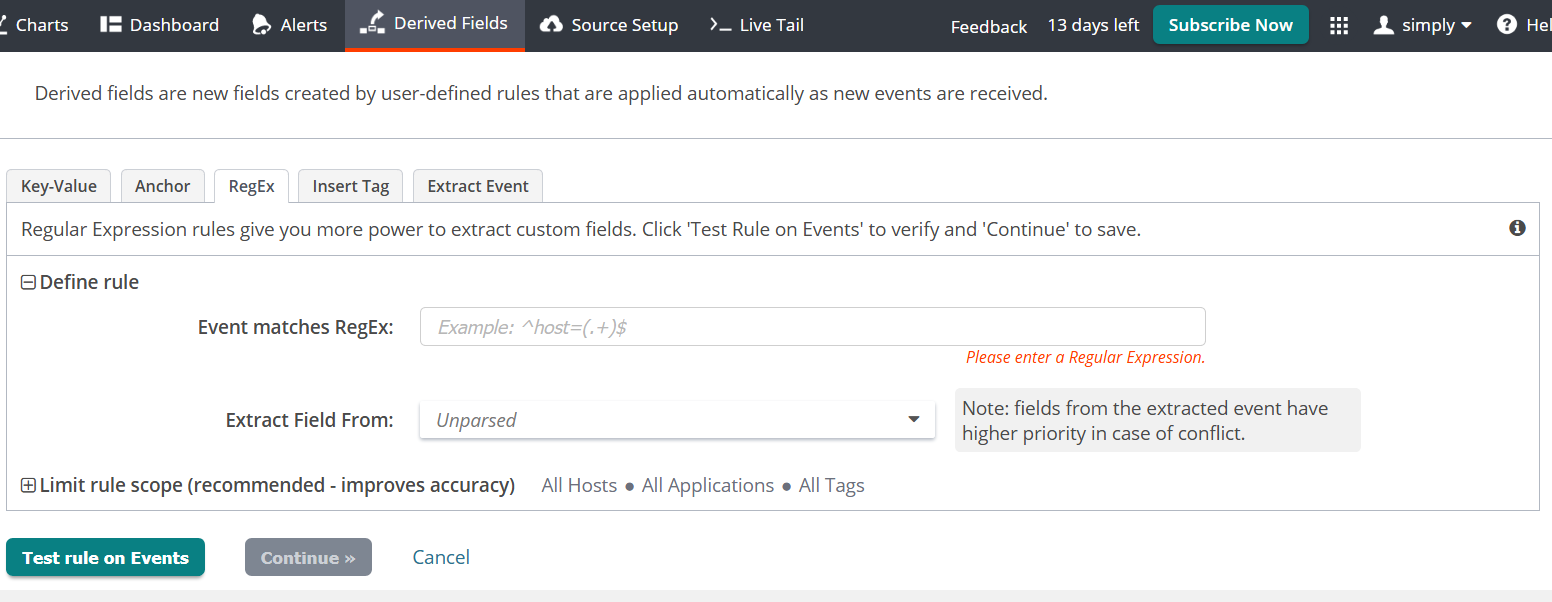Open Live Tail view

[x=756, y=25]
